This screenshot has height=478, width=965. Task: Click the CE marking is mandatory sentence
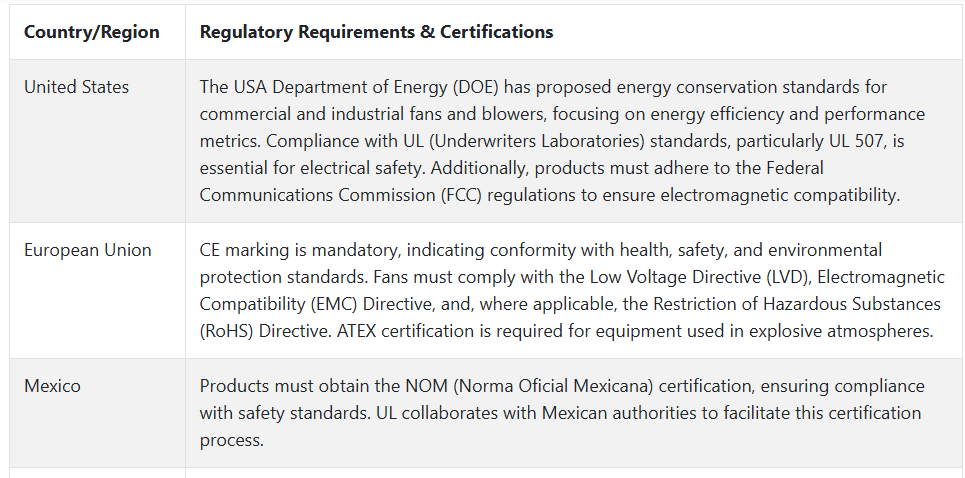[x=540, y=250]
